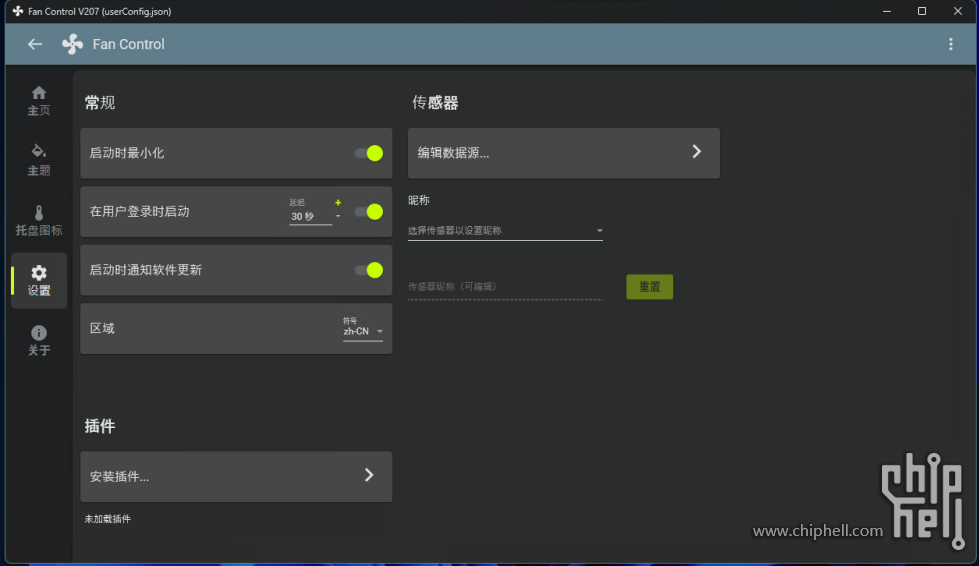Click the 插件 section heading
The height and width of the screenshot is (566, 979).
(x=100, y=426)
